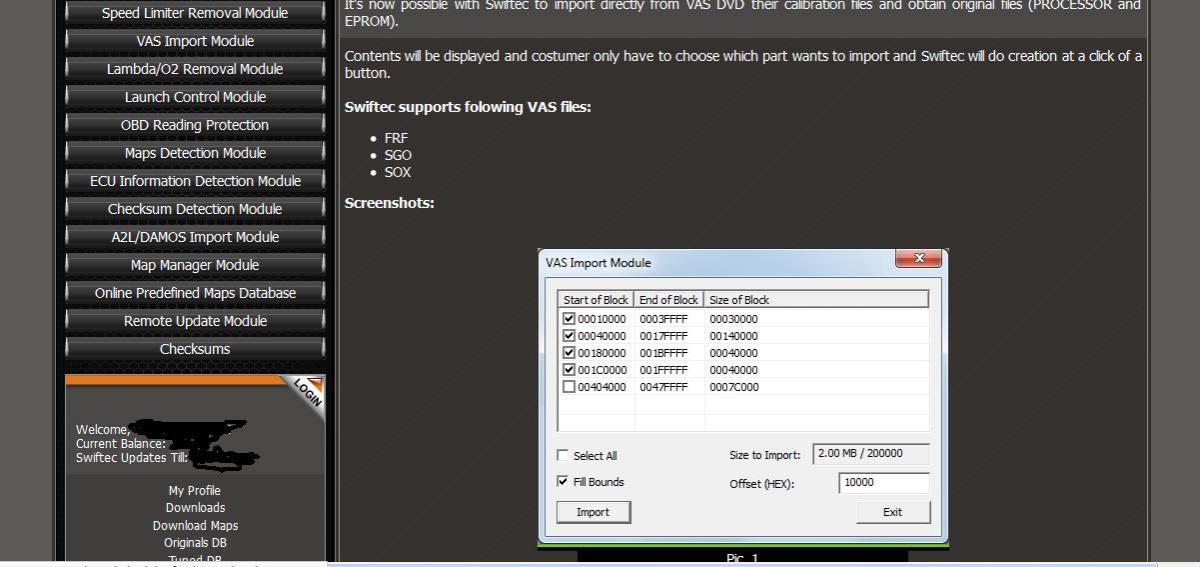Open Originals DB link
Image resolution: width=1200 pixels, height=567 pixels.
(x=195, y=543)
